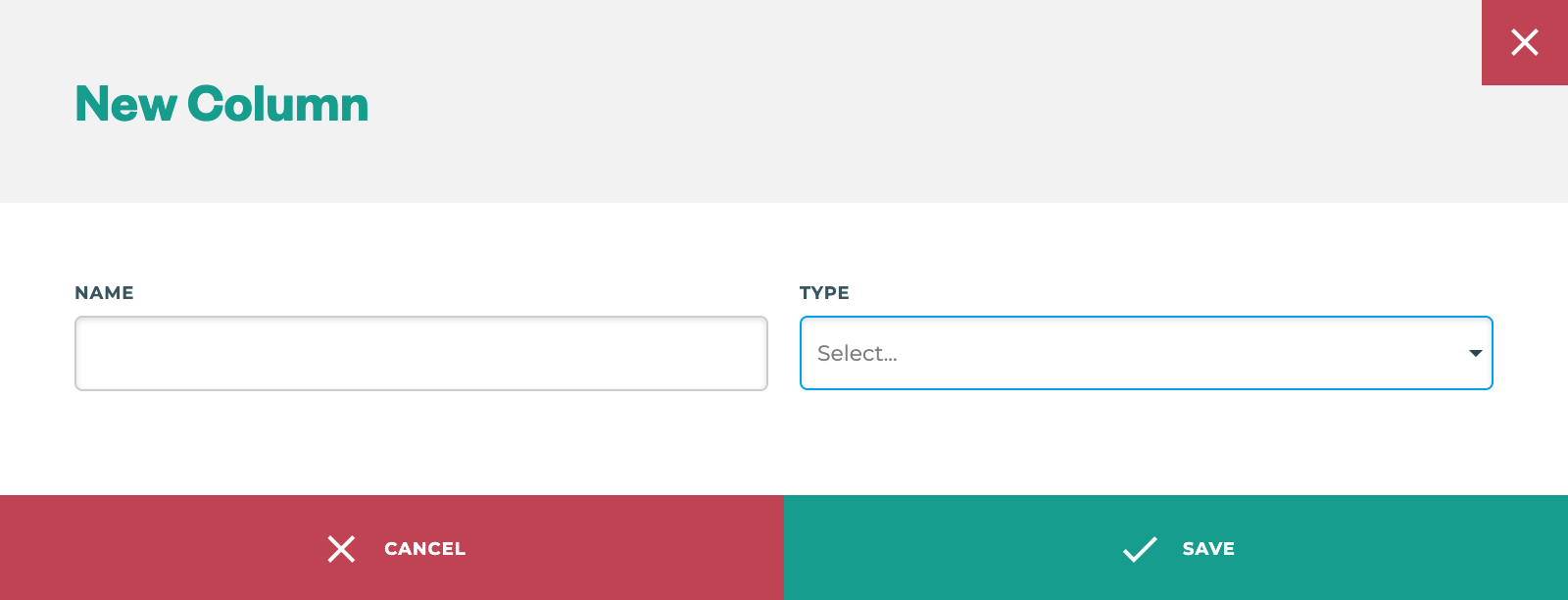Viewport: 1568px width, 600px height.
Task: Click the "Select..." placeholder text
Action: pos(857,353)
